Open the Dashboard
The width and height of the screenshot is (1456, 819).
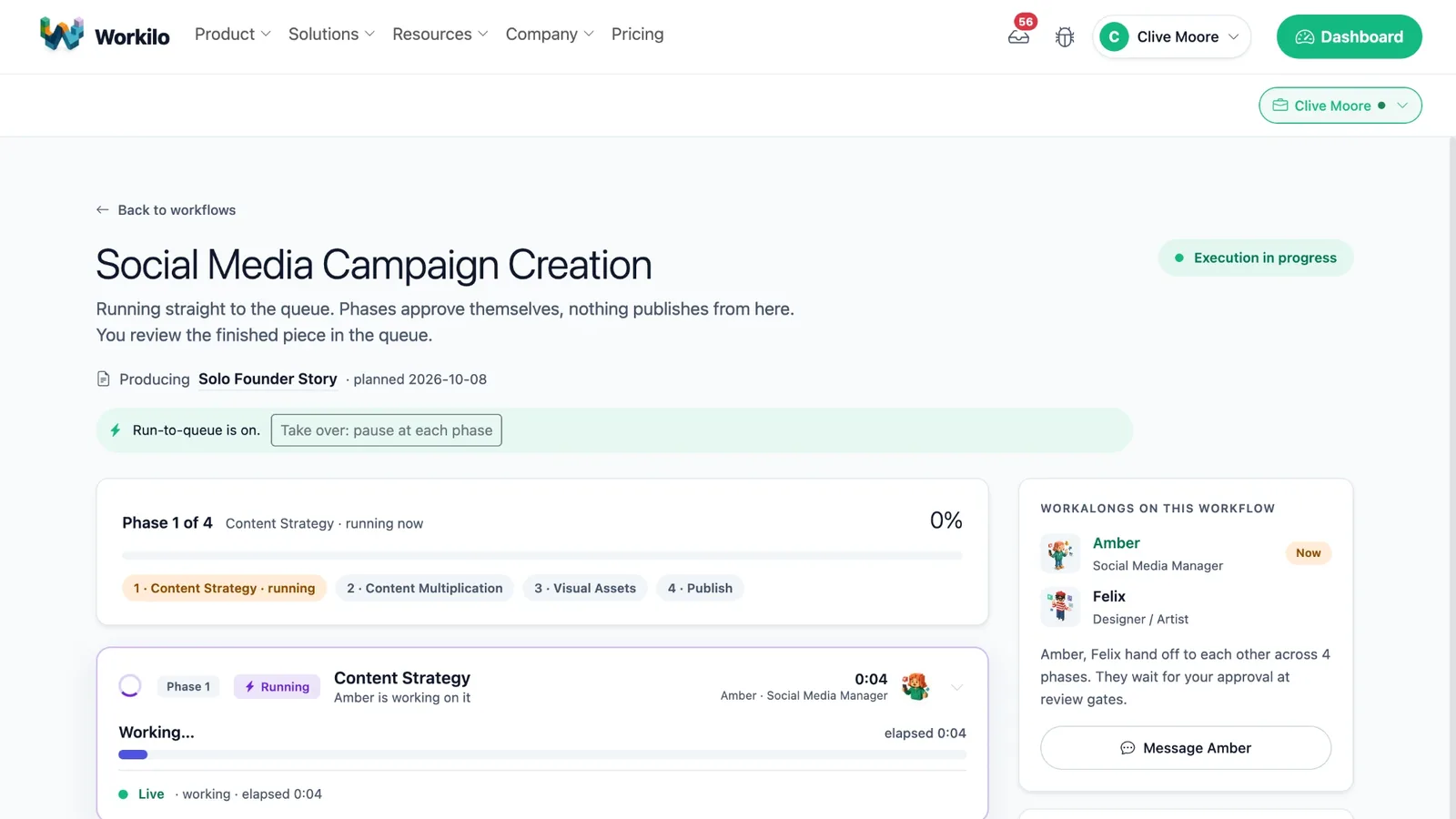1349,36
